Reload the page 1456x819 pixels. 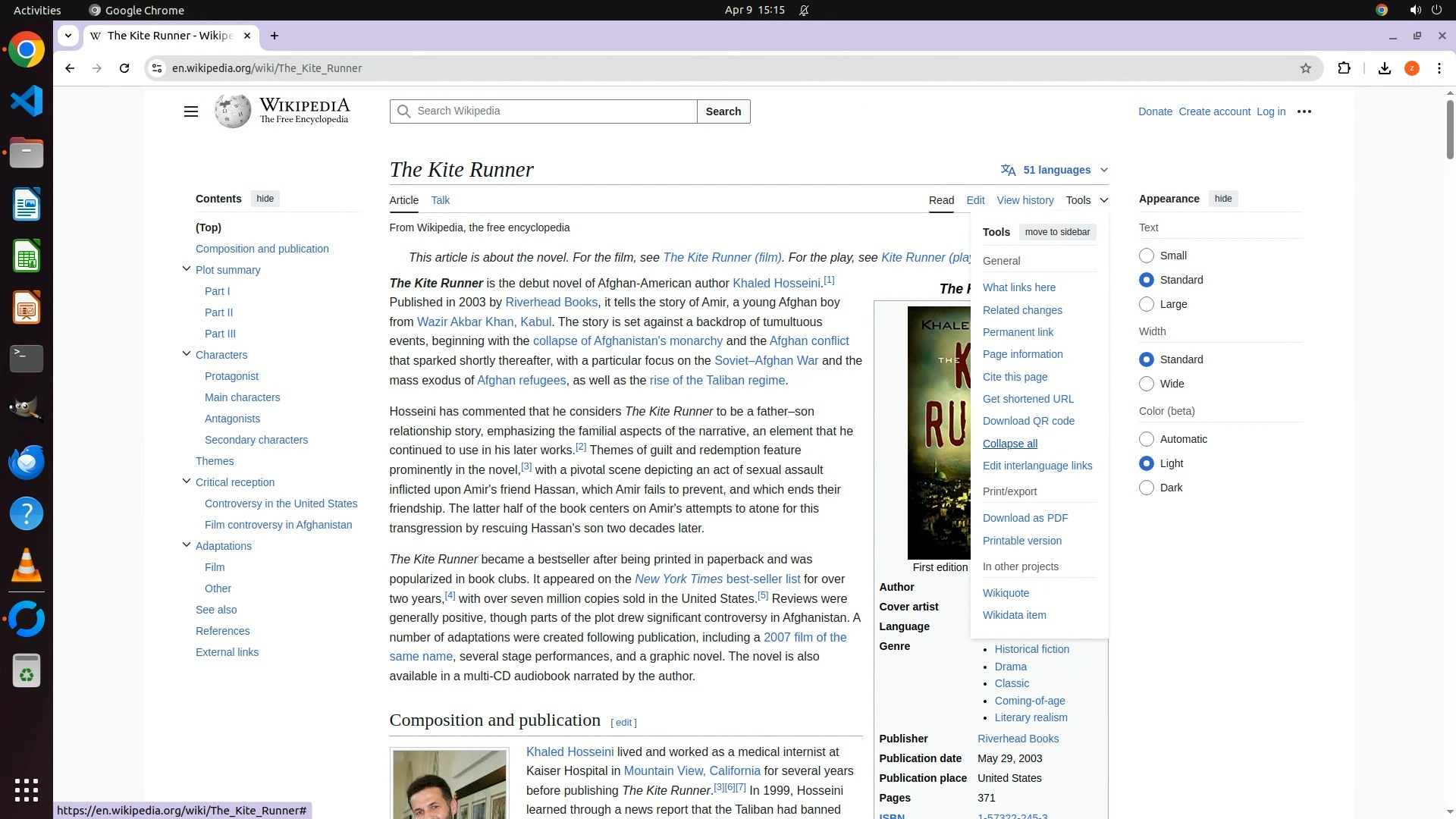pyautogui.click(x=124, y=68)
